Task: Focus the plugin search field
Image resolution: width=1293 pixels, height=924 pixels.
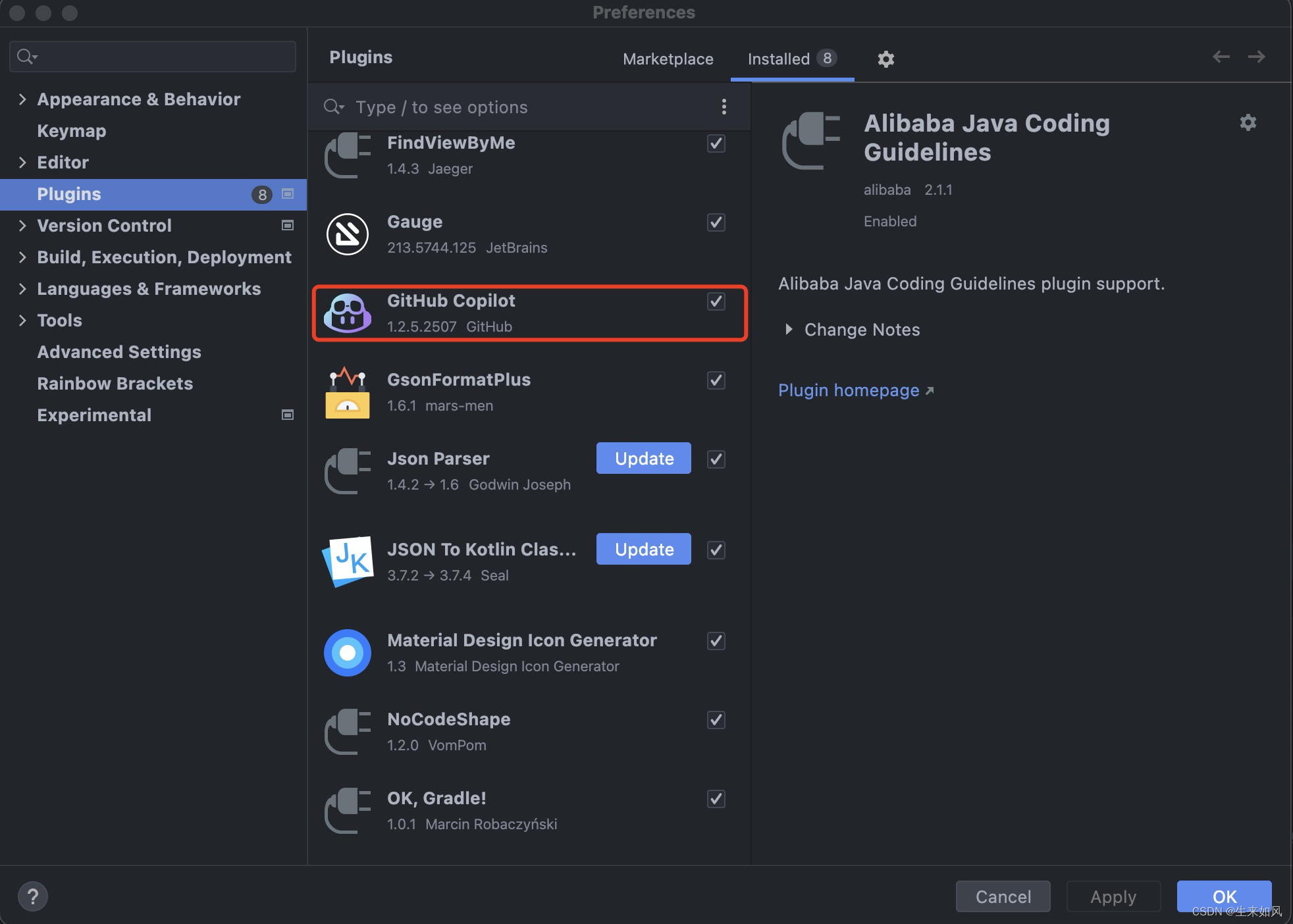Action: tap(527, 107)
